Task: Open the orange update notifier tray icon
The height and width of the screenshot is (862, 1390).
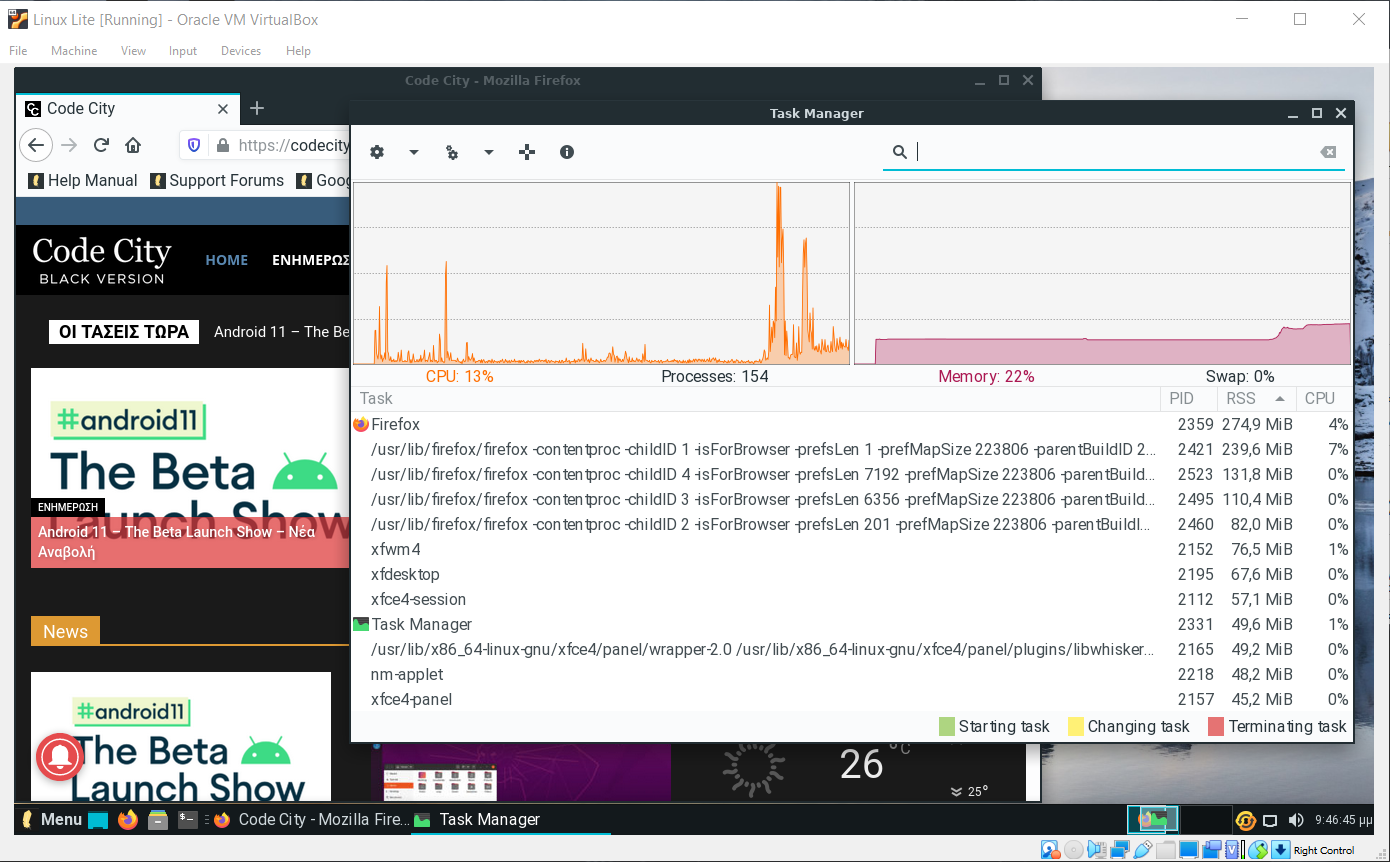Action: (x=1246, y=821)
